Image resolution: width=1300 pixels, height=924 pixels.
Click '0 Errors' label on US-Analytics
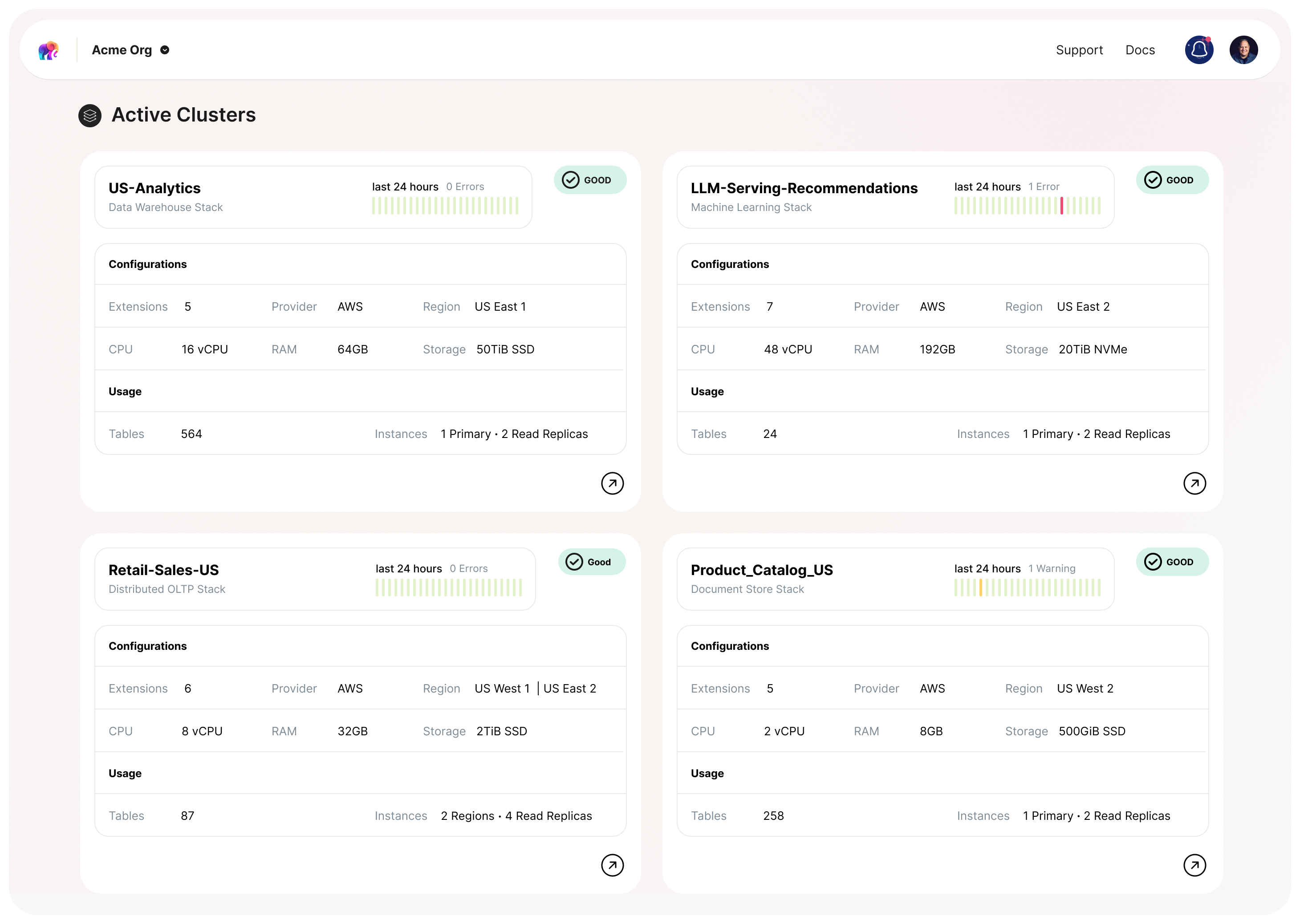click(464, 186)
